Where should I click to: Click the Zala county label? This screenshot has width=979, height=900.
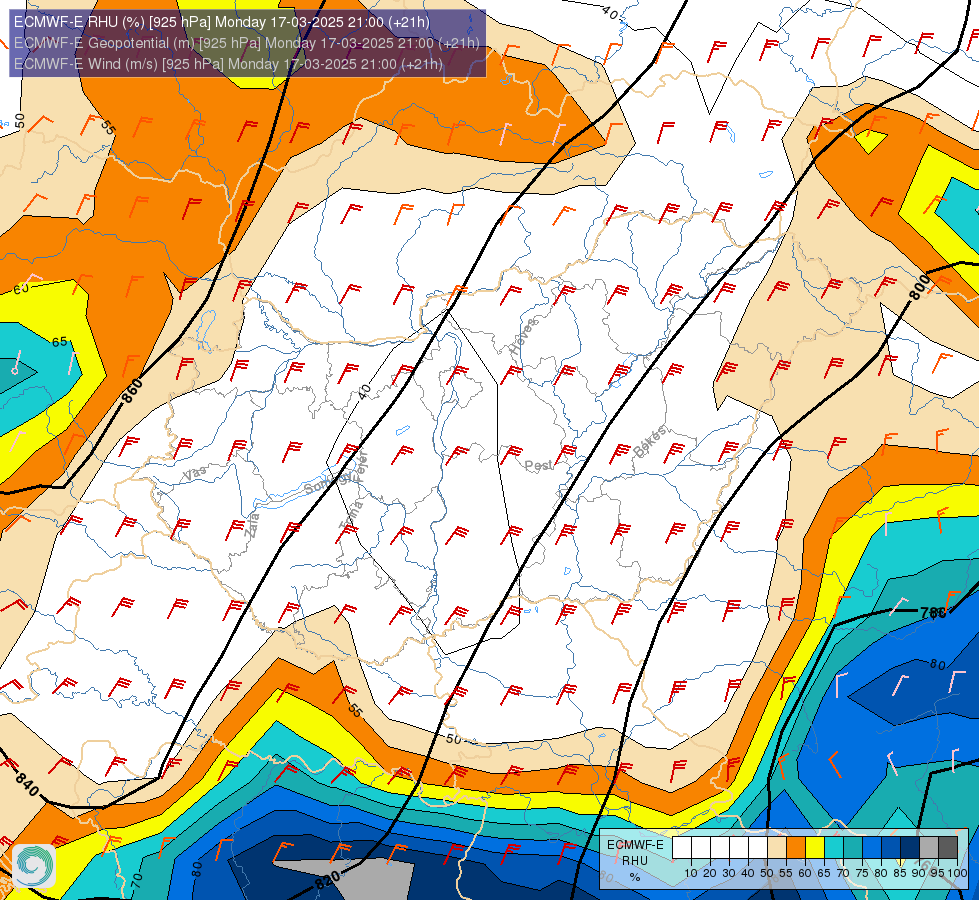pos(252,525)
